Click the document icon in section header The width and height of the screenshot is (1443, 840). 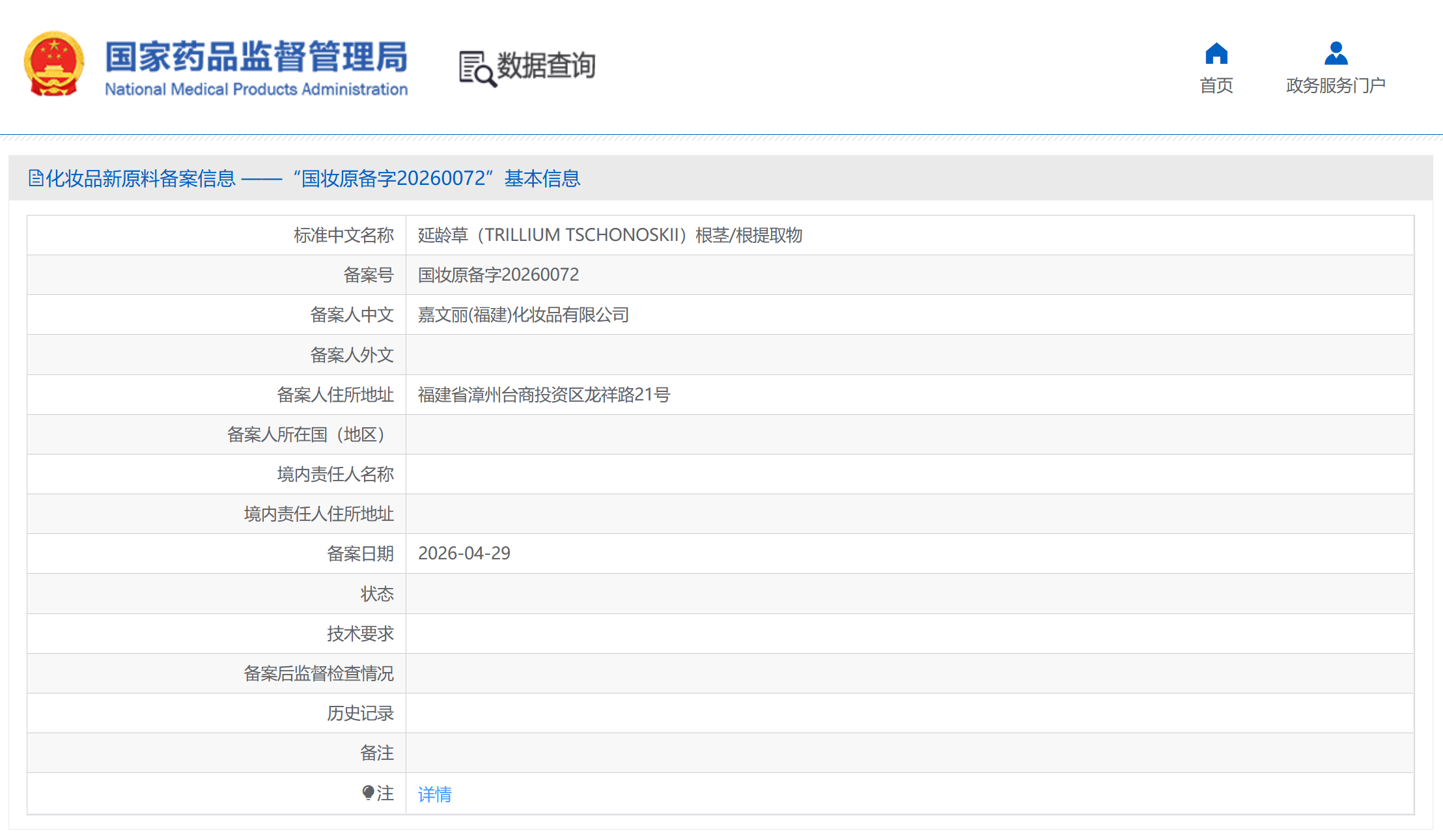[x=36, y=178]
